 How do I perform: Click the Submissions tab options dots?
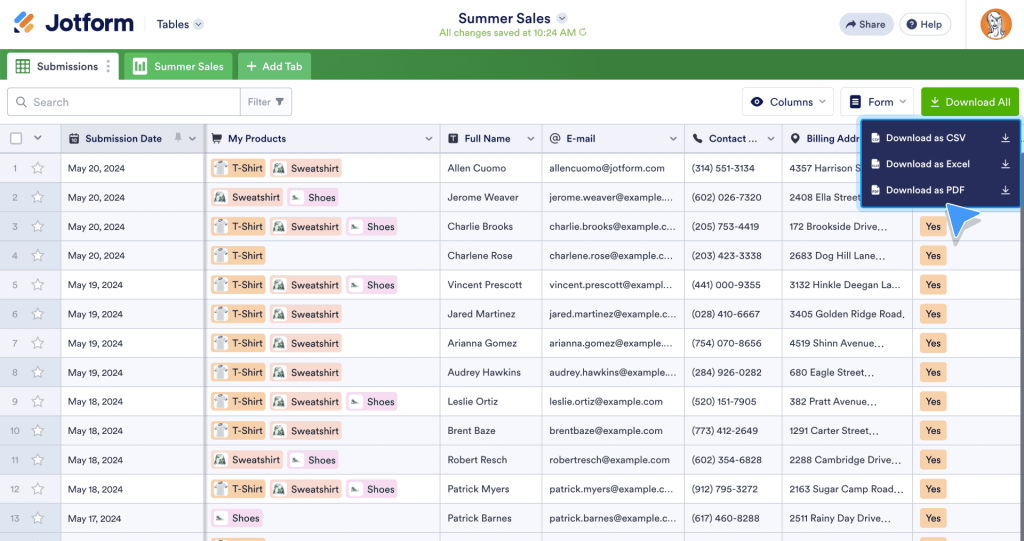click(108, 67)
